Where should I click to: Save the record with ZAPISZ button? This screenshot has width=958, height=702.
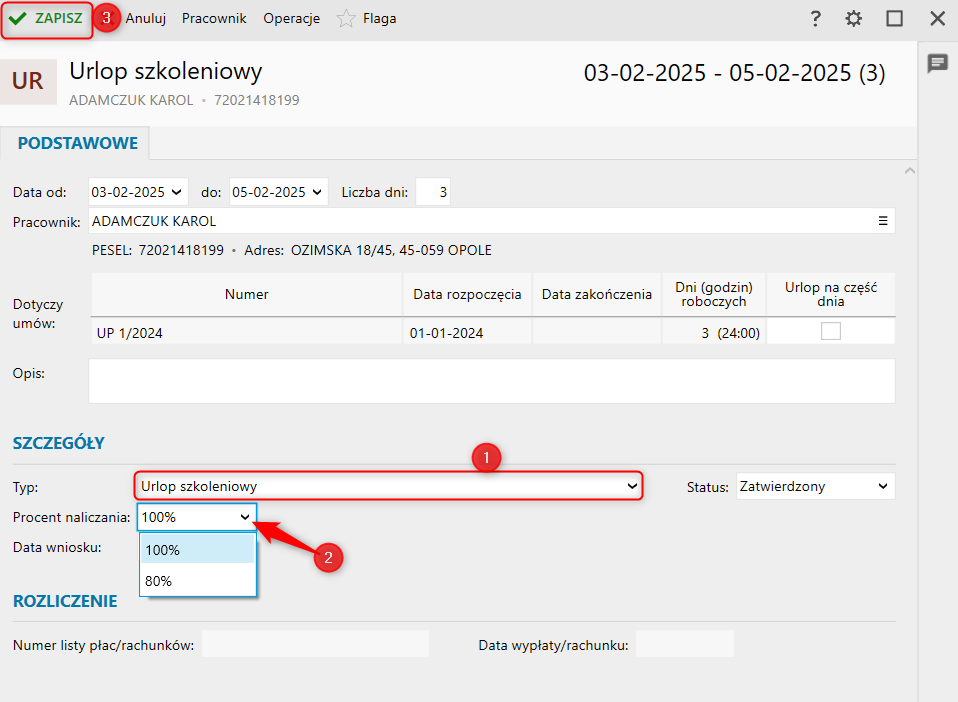pos(46,19)
